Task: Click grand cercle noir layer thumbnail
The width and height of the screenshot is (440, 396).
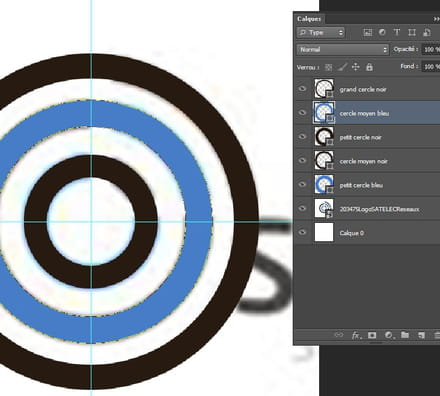Action: tap(324, 89)
